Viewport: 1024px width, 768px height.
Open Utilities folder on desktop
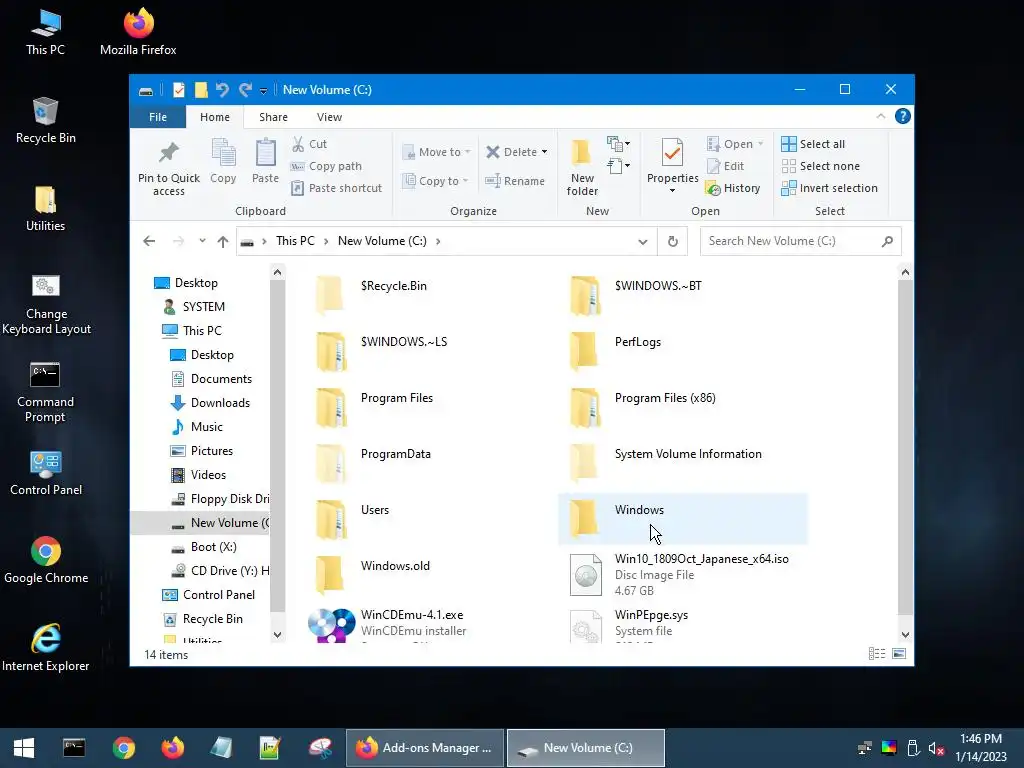point(45,208)
